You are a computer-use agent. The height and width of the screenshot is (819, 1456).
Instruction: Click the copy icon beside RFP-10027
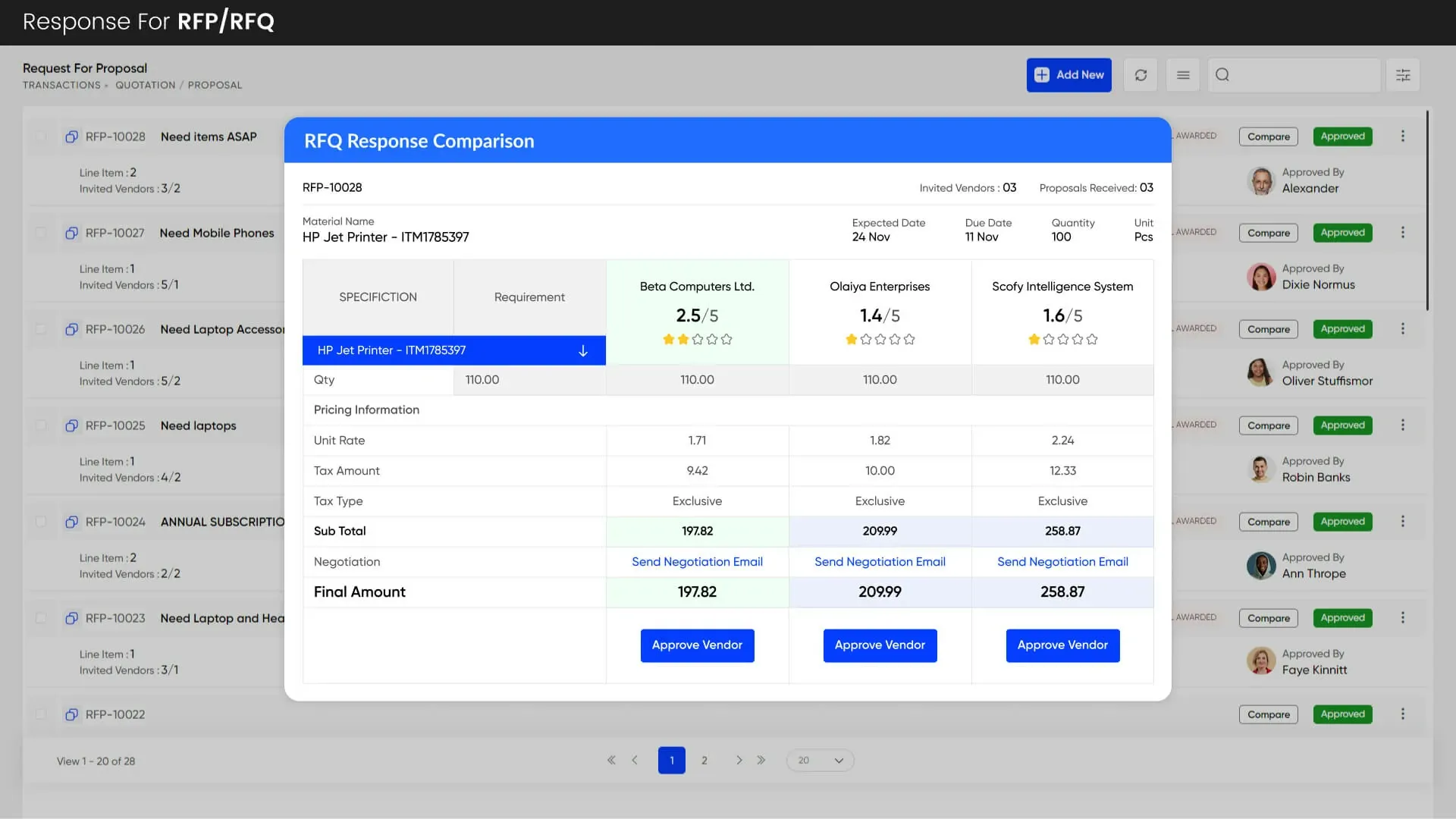tap(71, 233)
